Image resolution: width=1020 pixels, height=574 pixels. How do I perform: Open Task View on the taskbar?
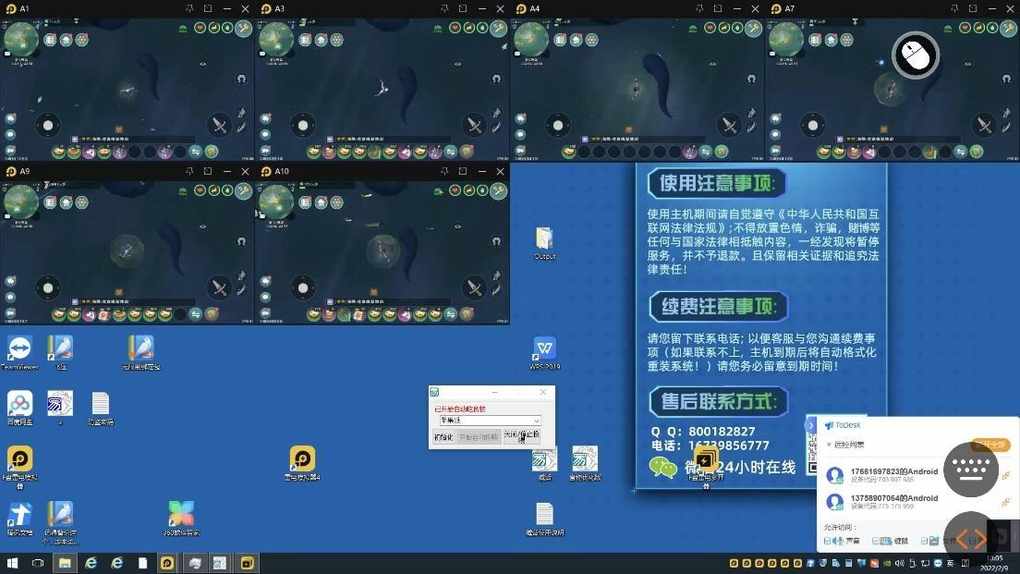point(38,563)
